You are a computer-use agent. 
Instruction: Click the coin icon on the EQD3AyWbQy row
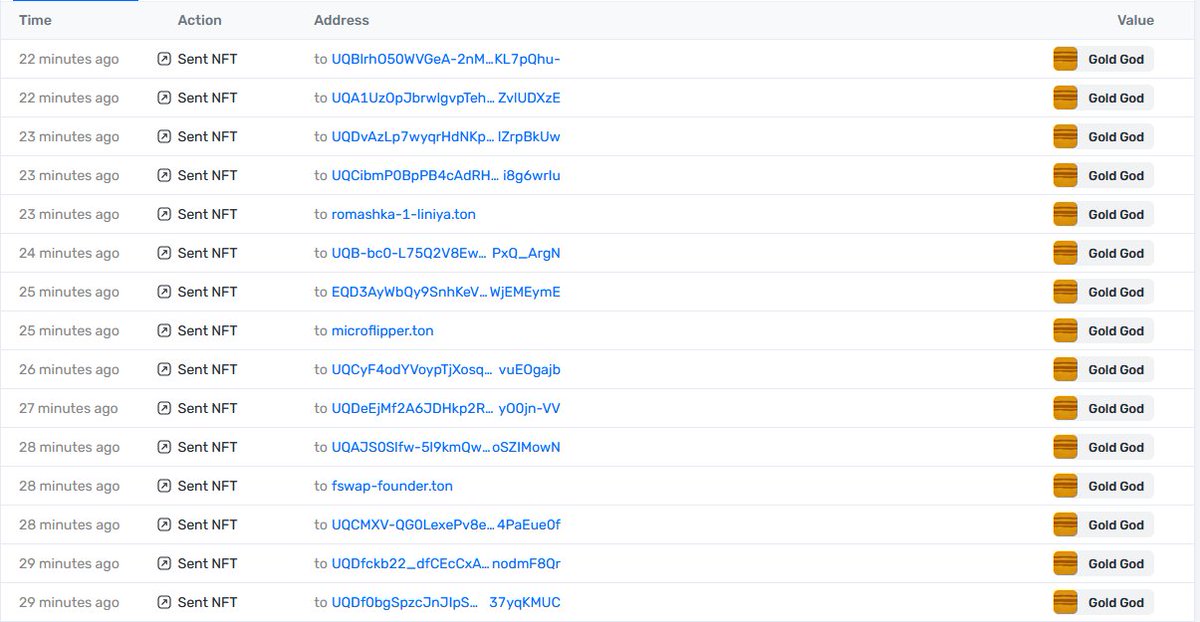click(1065, 292)
